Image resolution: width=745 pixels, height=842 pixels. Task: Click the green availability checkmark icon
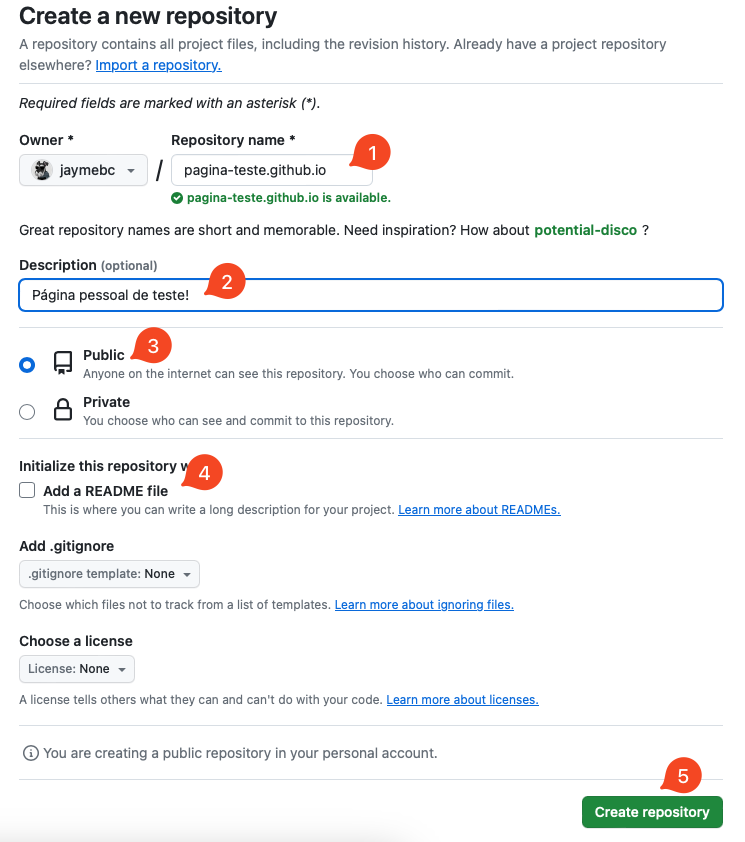177,198
